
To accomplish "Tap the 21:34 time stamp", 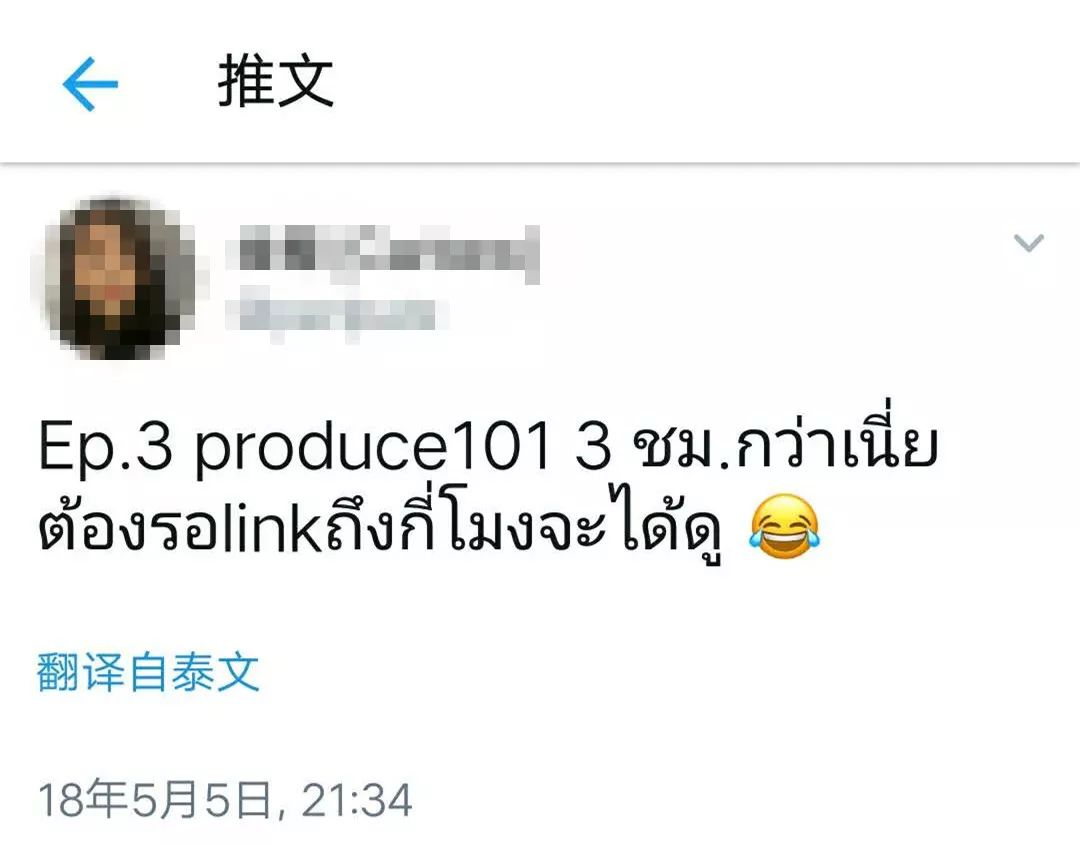I will click(x=357, y=801).
